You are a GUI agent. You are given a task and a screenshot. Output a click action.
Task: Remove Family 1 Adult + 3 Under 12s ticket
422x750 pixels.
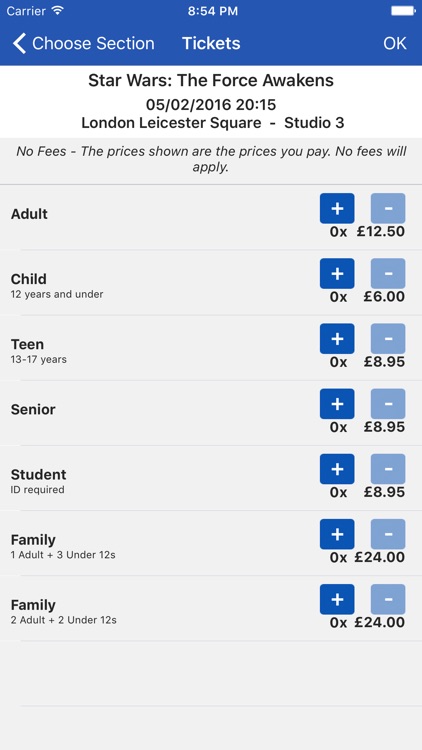point(388,534)
